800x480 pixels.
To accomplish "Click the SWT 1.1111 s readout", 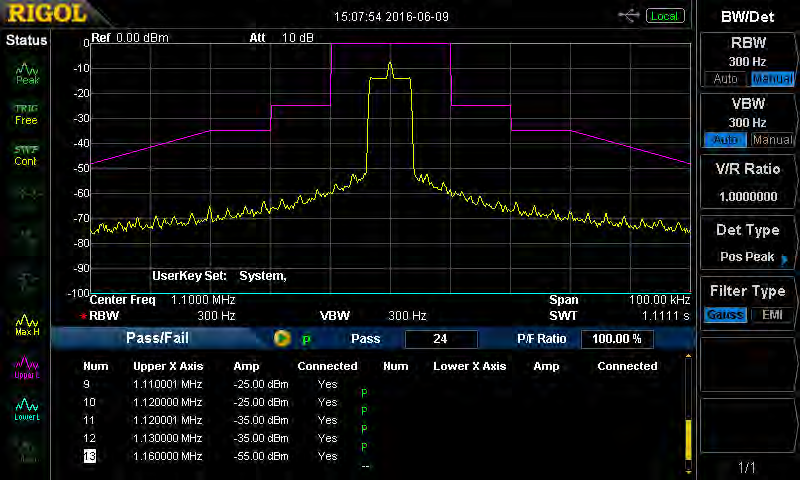I will coord(619,316).
